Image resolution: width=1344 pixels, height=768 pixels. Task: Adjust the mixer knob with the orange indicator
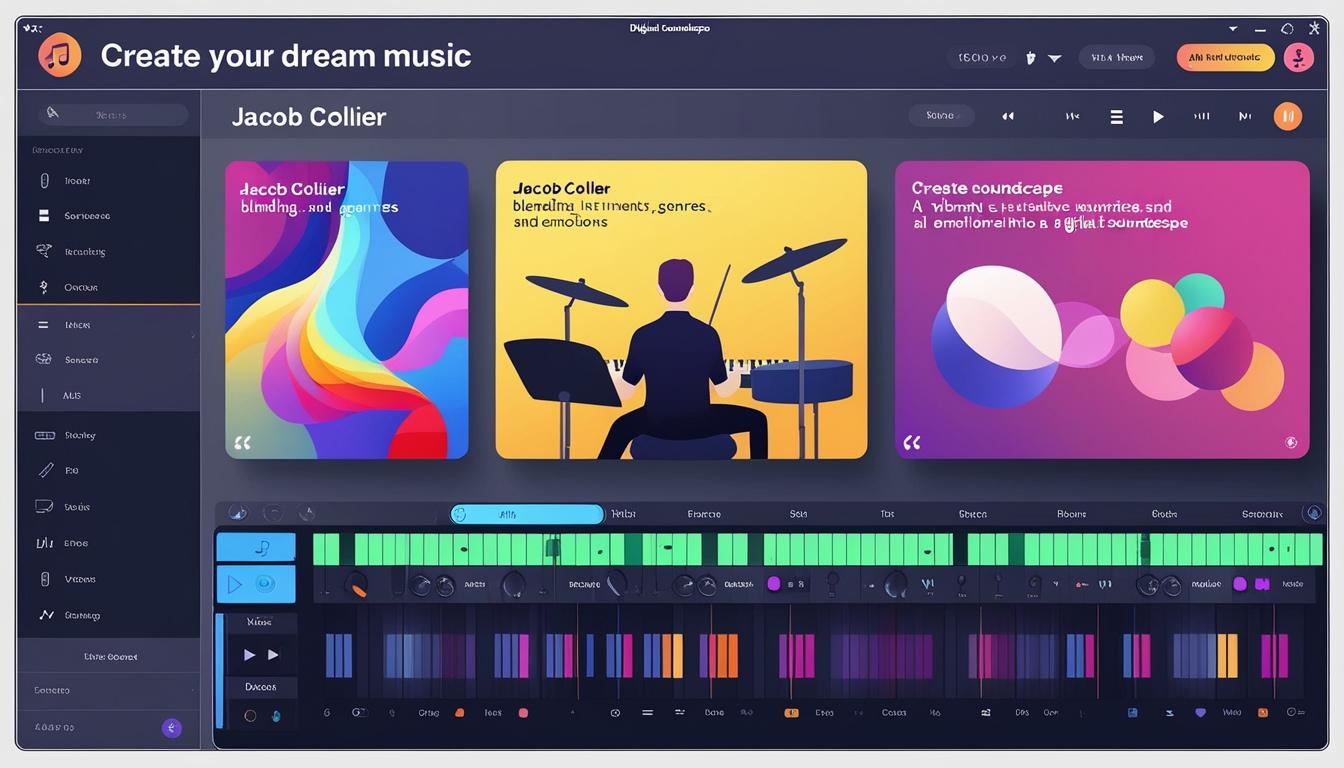[x=355, y=584]
